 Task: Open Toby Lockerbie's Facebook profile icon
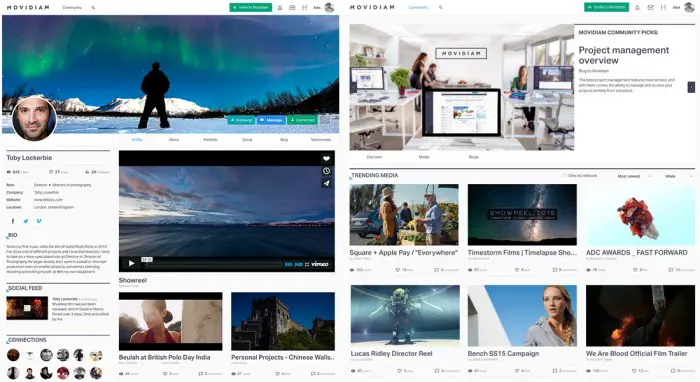(x=12, y=221)
